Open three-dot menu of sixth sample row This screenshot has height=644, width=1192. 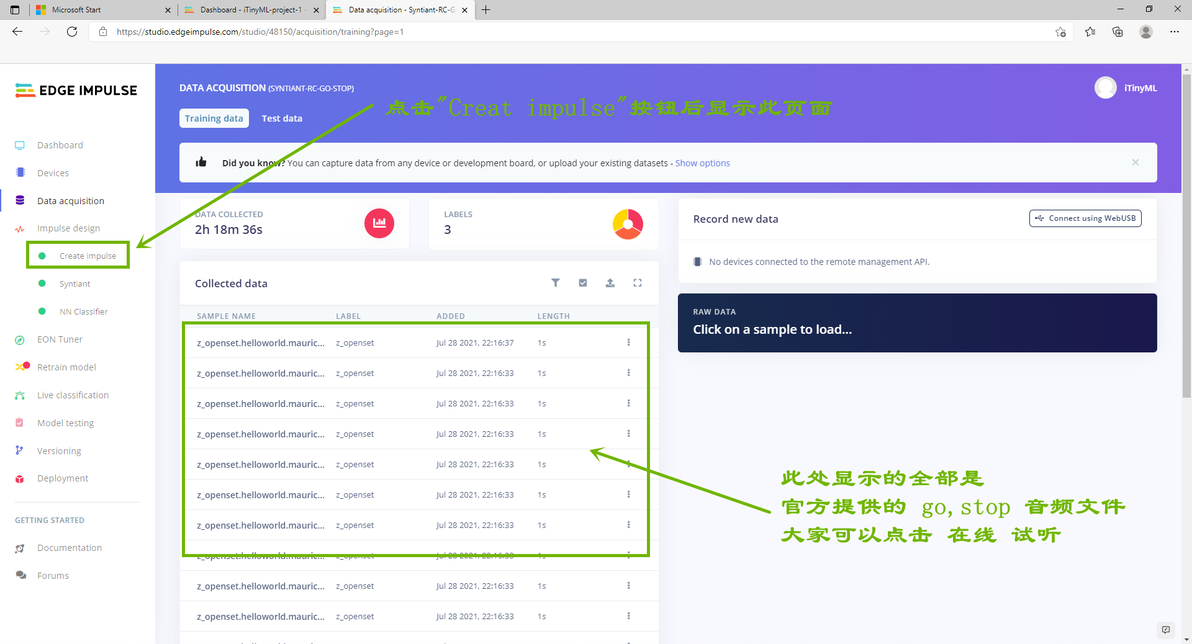point(629,494)
